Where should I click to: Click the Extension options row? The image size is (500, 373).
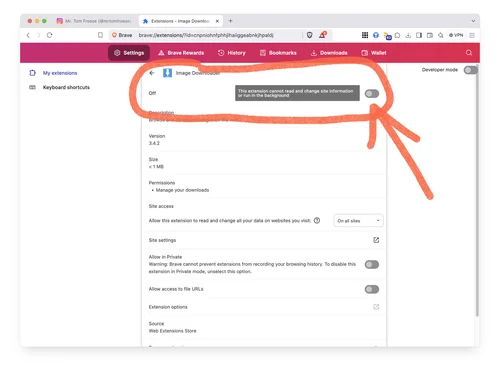coord(264,307)
